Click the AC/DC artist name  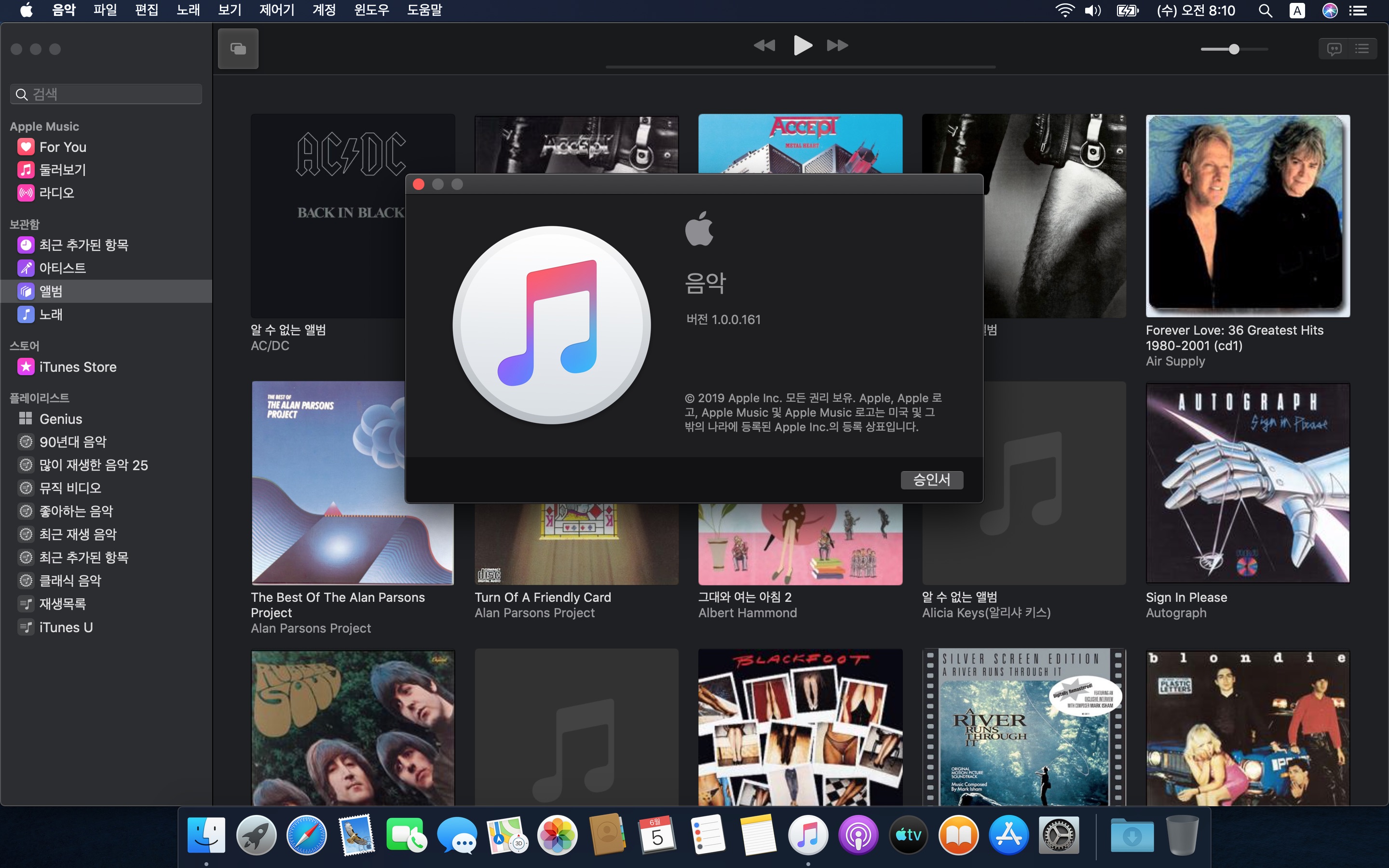click(270, 346)
